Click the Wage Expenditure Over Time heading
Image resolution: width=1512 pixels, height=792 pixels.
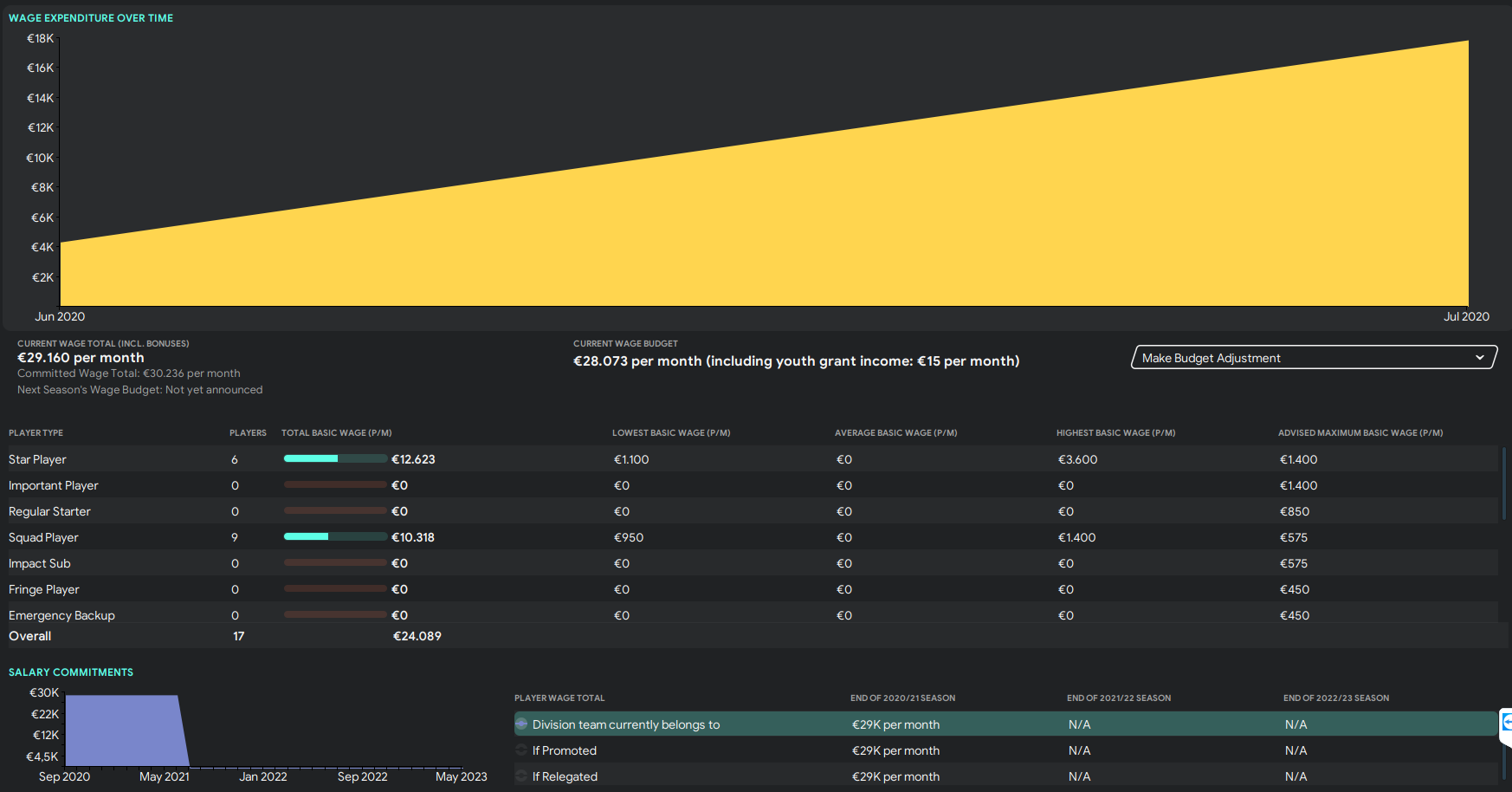click(91, 18)
